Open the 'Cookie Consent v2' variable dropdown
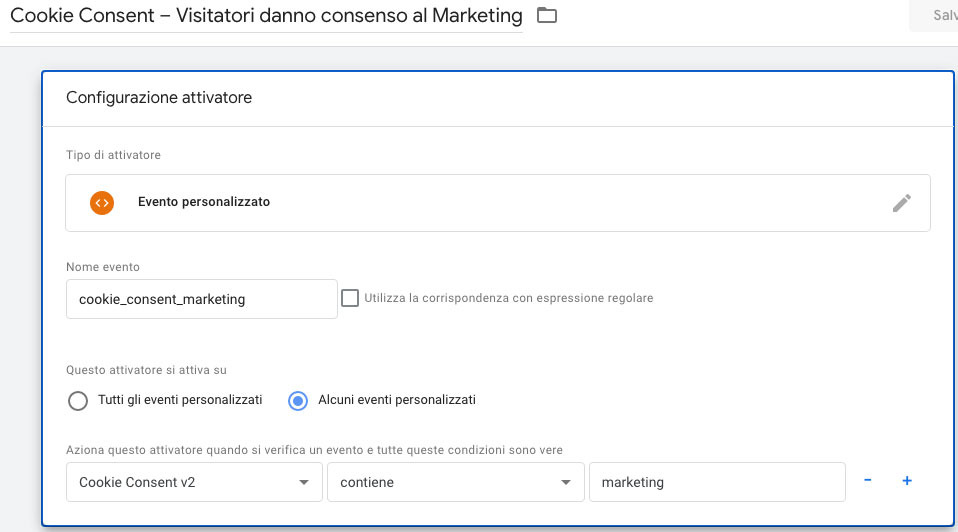The height and width of the screenshot is (532, 958). tap(194, 482)
